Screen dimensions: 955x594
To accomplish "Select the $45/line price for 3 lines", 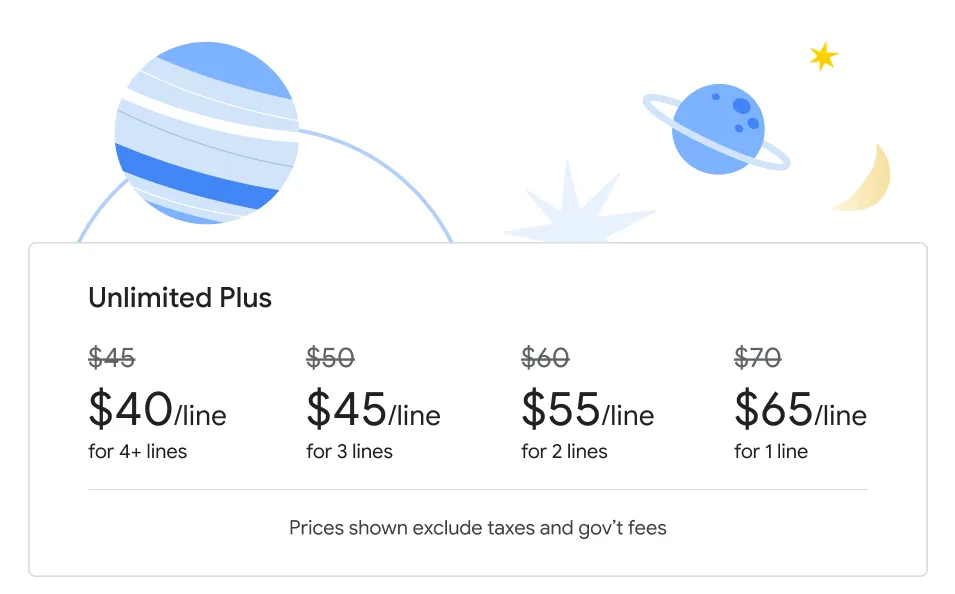I will [373, 409].
